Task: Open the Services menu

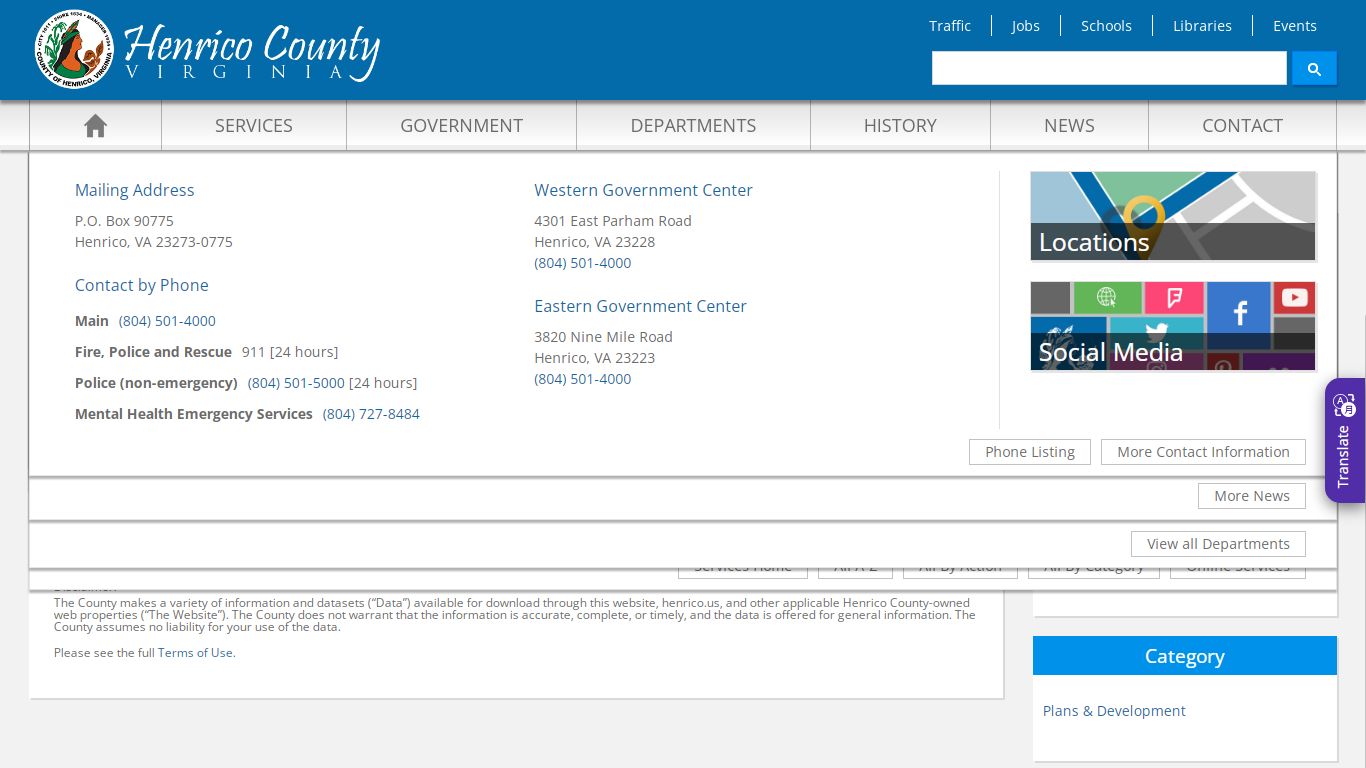Action: (x=254, y=125)
